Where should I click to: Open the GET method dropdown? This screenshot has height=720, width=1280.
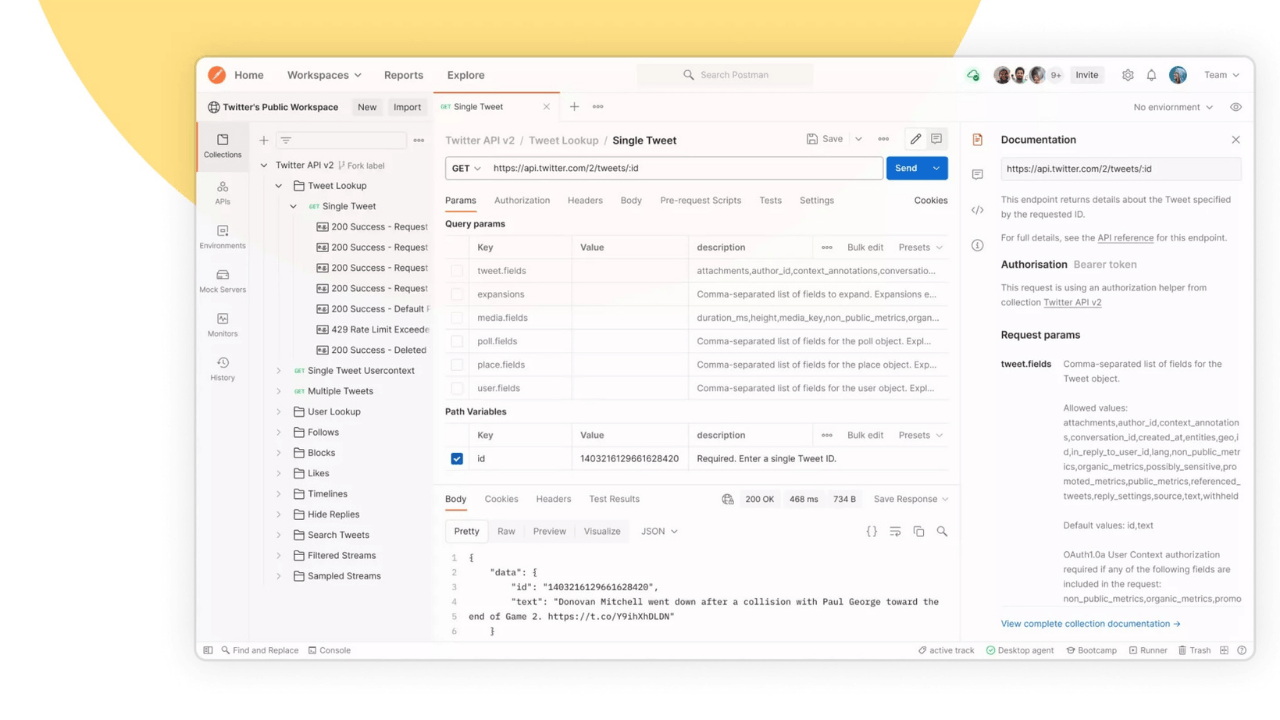tap(466, 168)
